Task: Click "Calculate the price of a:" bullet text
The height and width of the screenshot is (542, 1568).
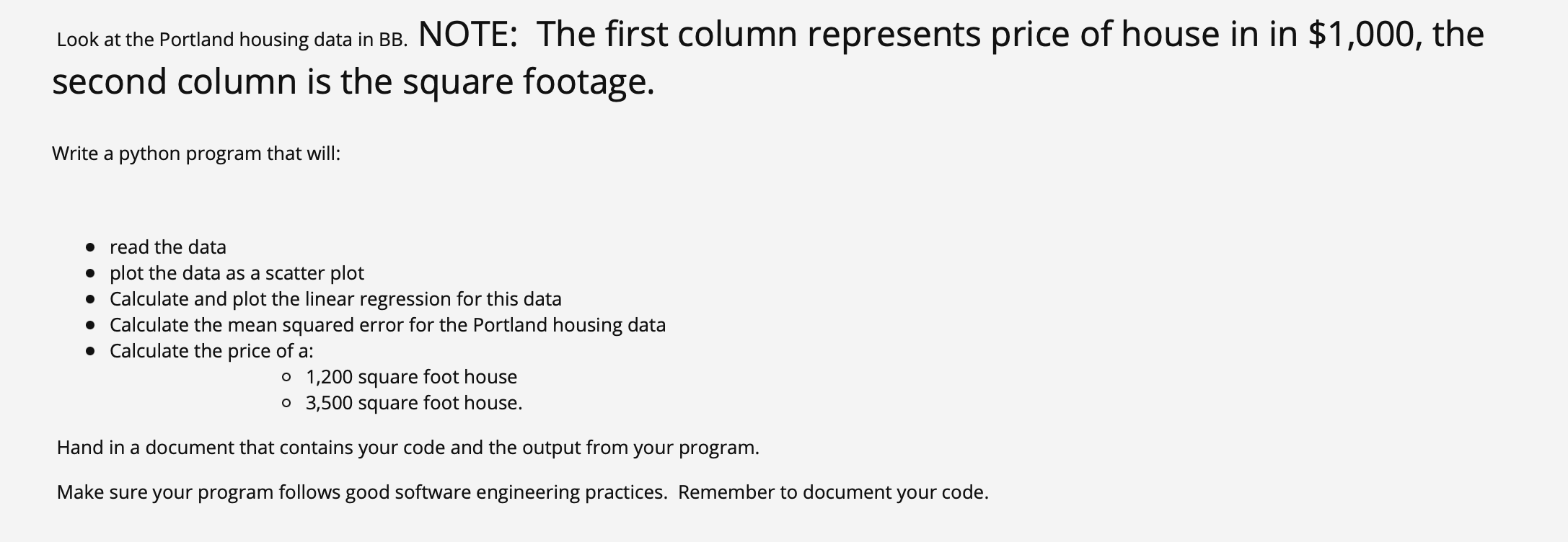Action: pos(211,351)
